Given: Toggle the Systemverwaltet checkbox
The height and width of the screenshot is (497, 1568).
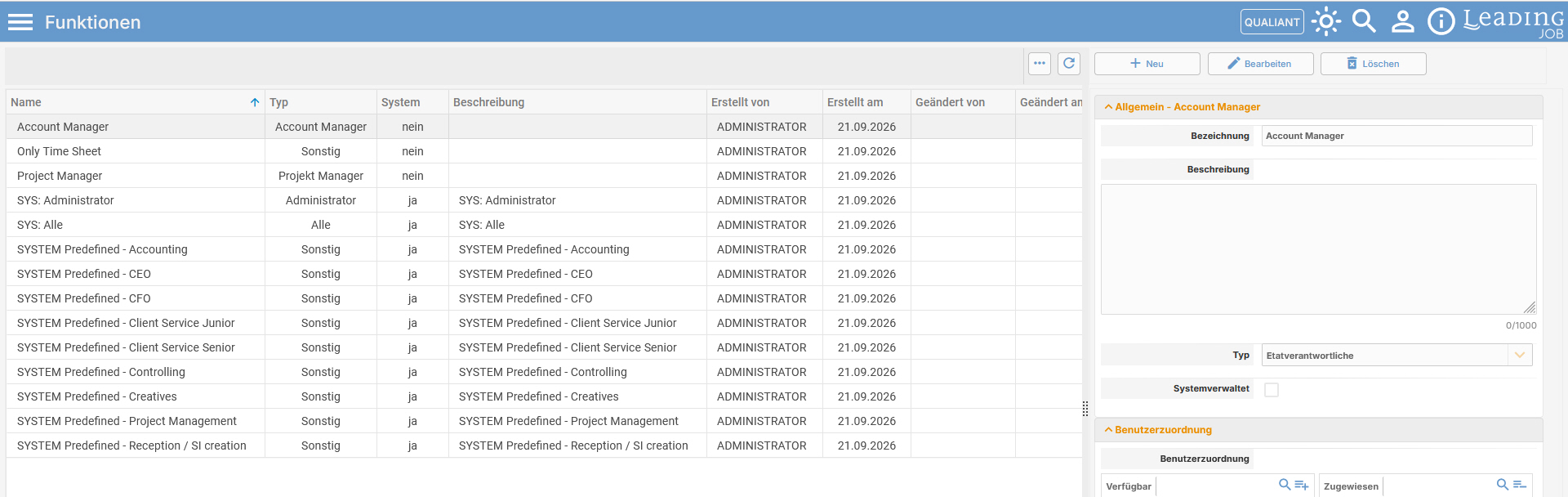Looking at the screenshot, I should pyautogui.click(x=1272, y=390).
